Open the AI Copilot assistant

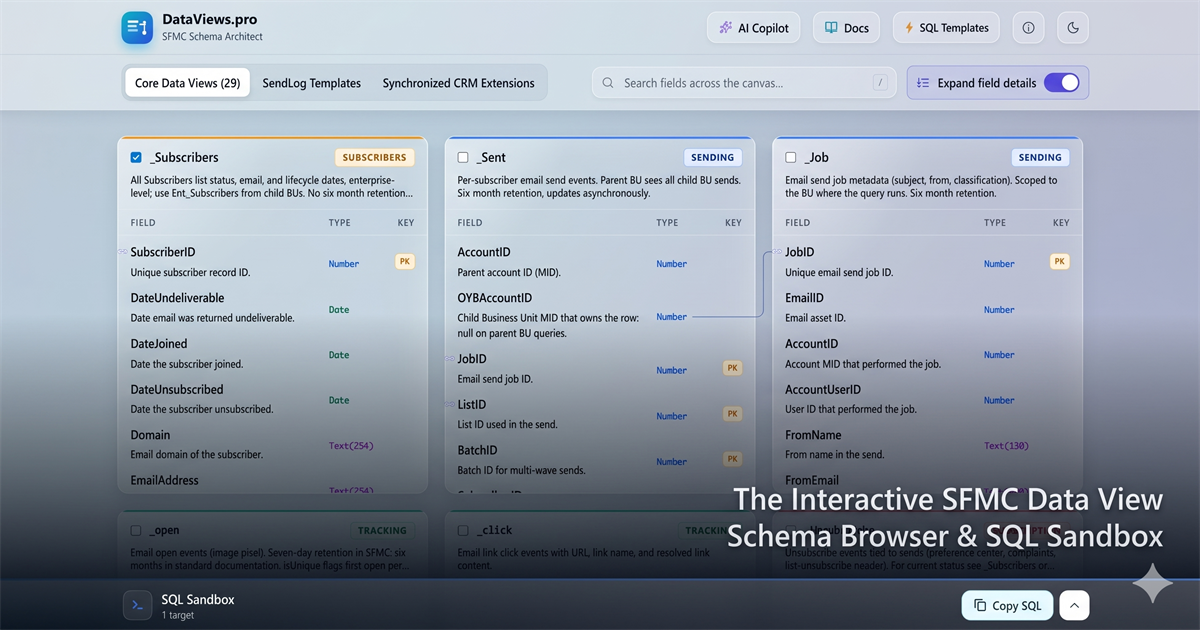[753, 28]
